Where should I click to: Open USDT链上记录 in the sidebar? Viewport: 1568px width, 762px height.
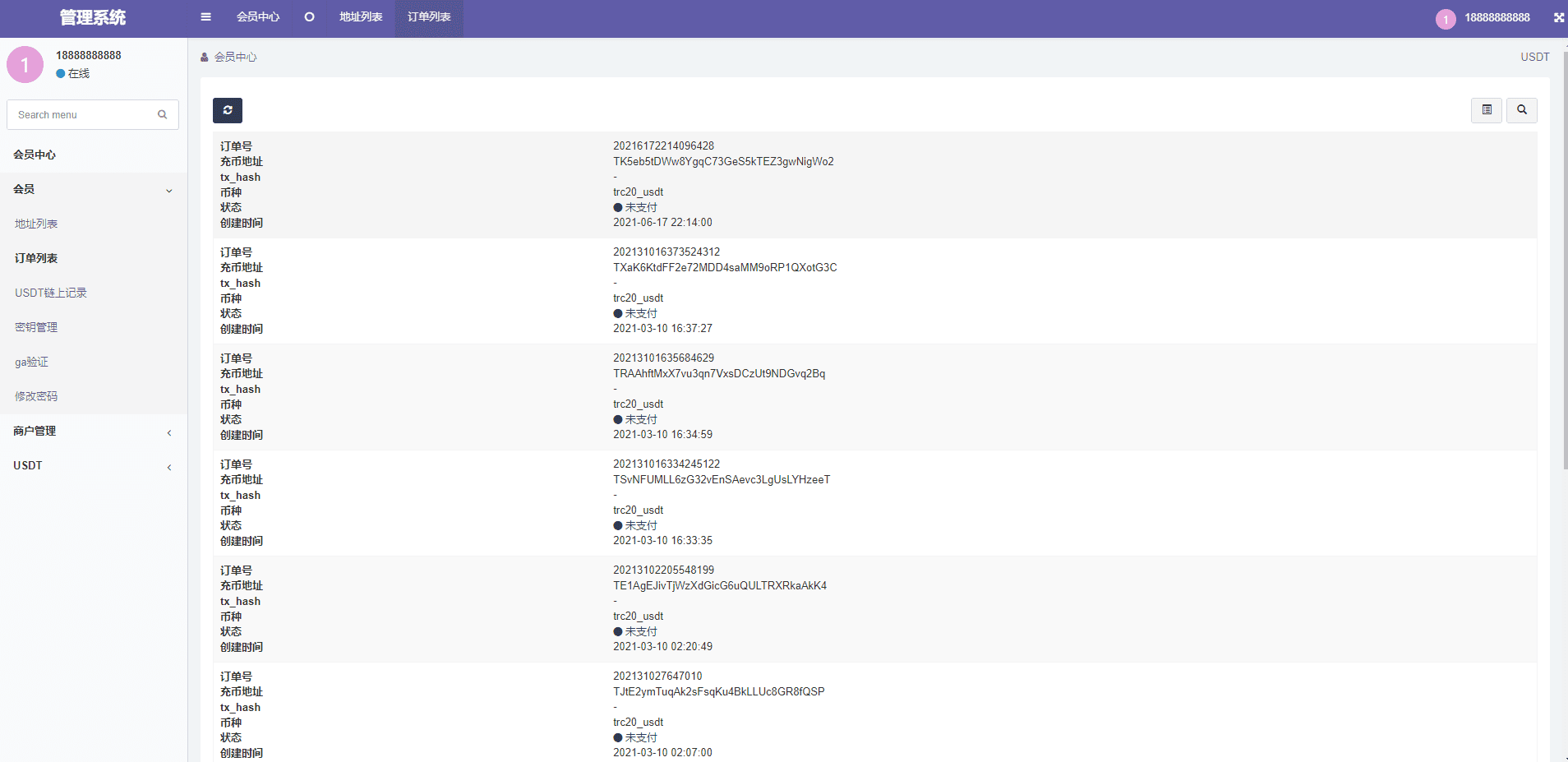tap(51, 293)
